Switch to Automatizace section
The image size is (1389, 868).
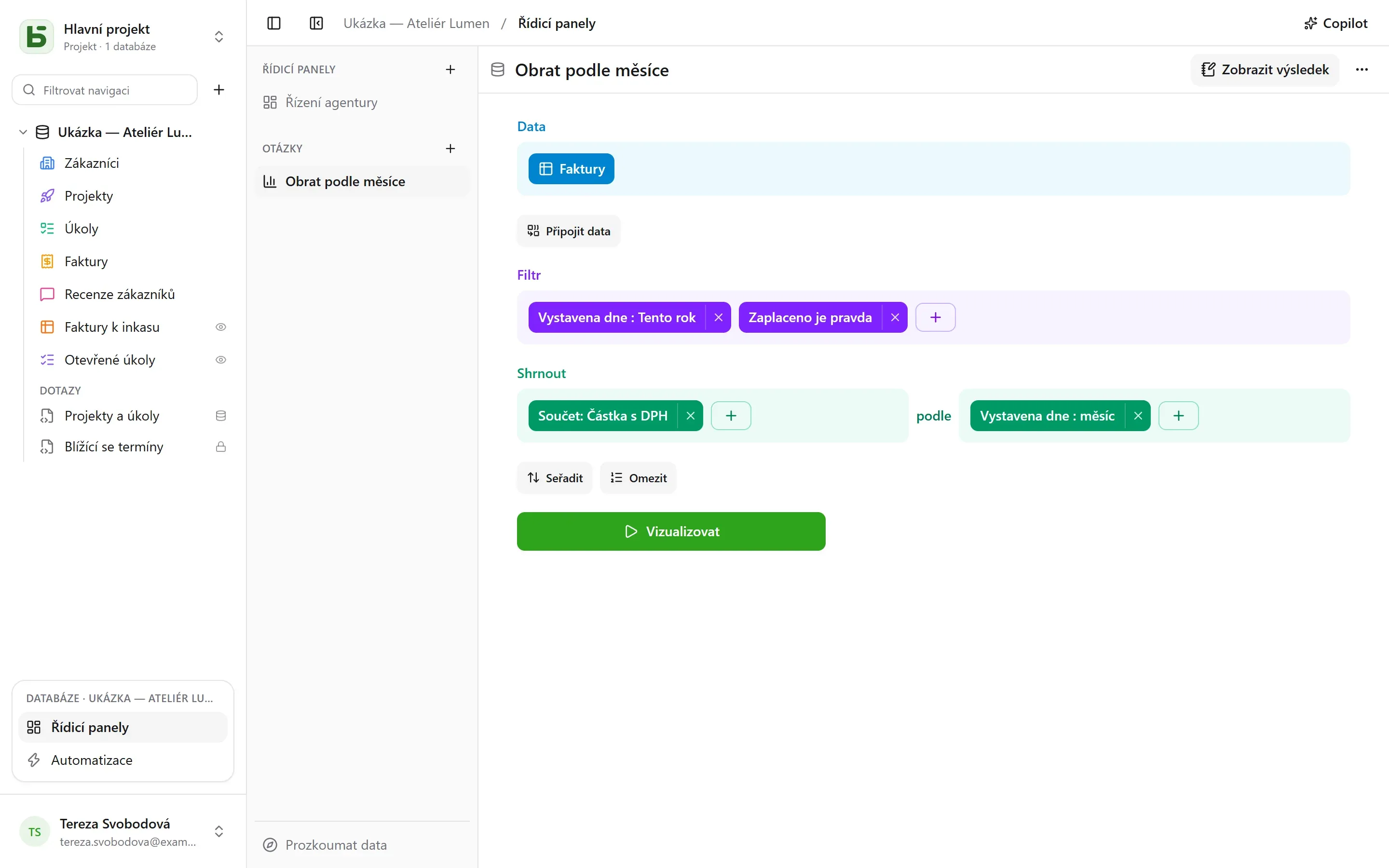click(x=123, y=760)
